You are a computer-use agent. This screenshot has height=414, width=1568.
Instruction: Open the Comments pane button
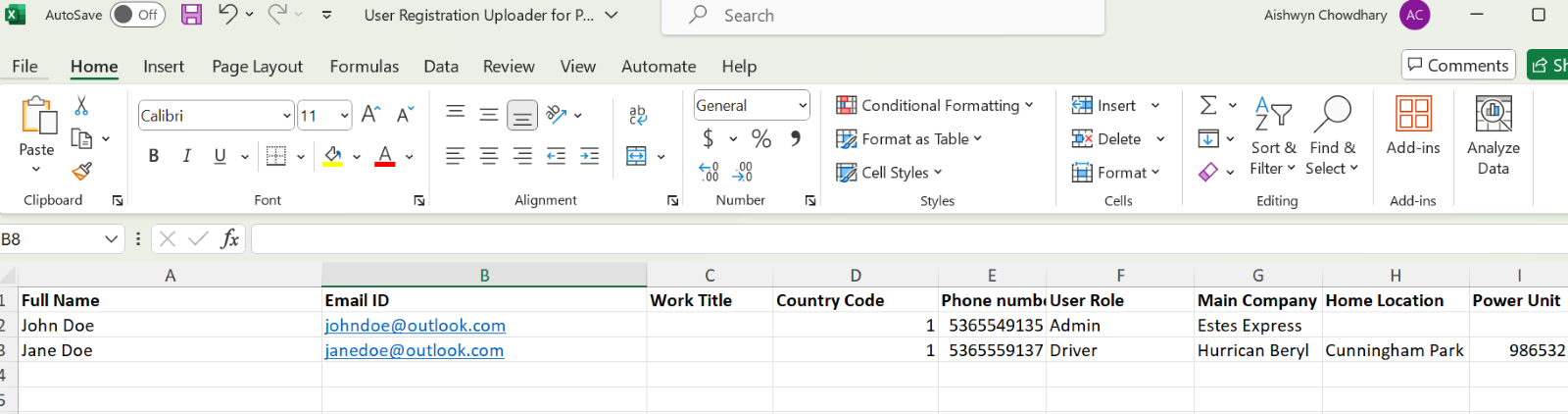[x=1458, y=65]
